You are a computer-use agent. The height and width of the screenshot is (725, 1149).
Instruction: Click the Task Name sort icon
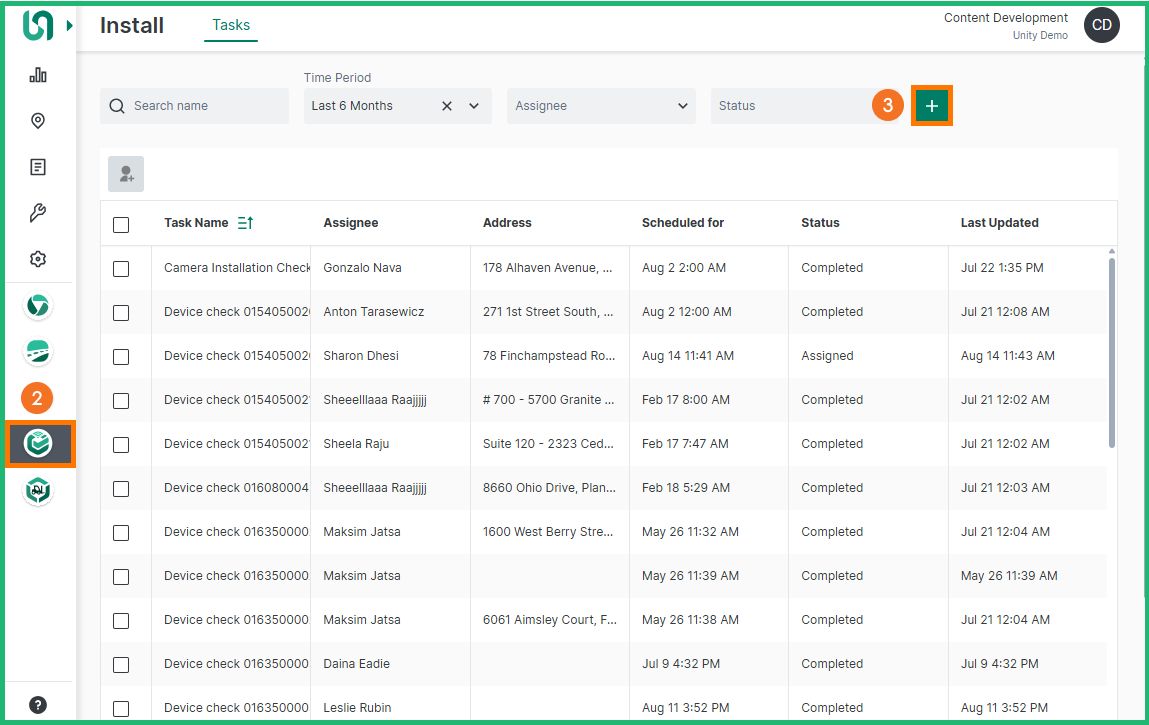pos(245,223)
